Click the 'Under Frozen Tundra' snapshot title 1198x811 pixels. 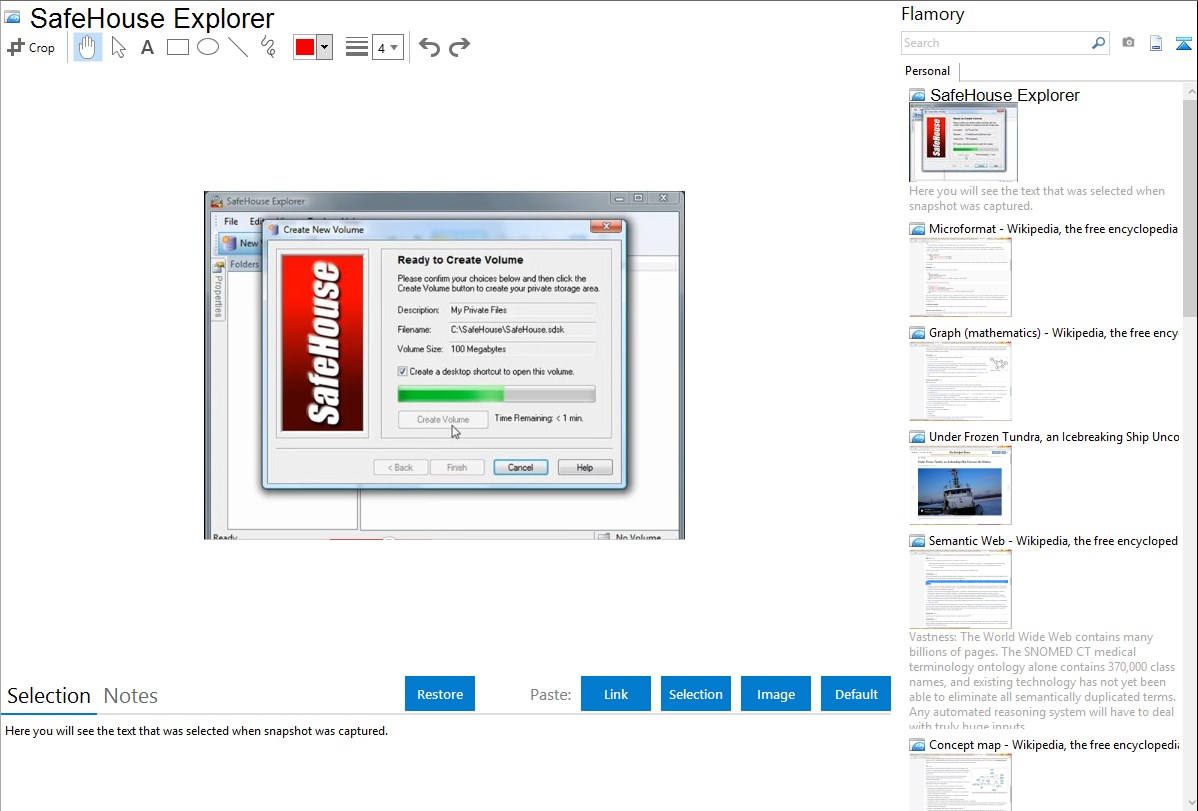click(1054, 436)
